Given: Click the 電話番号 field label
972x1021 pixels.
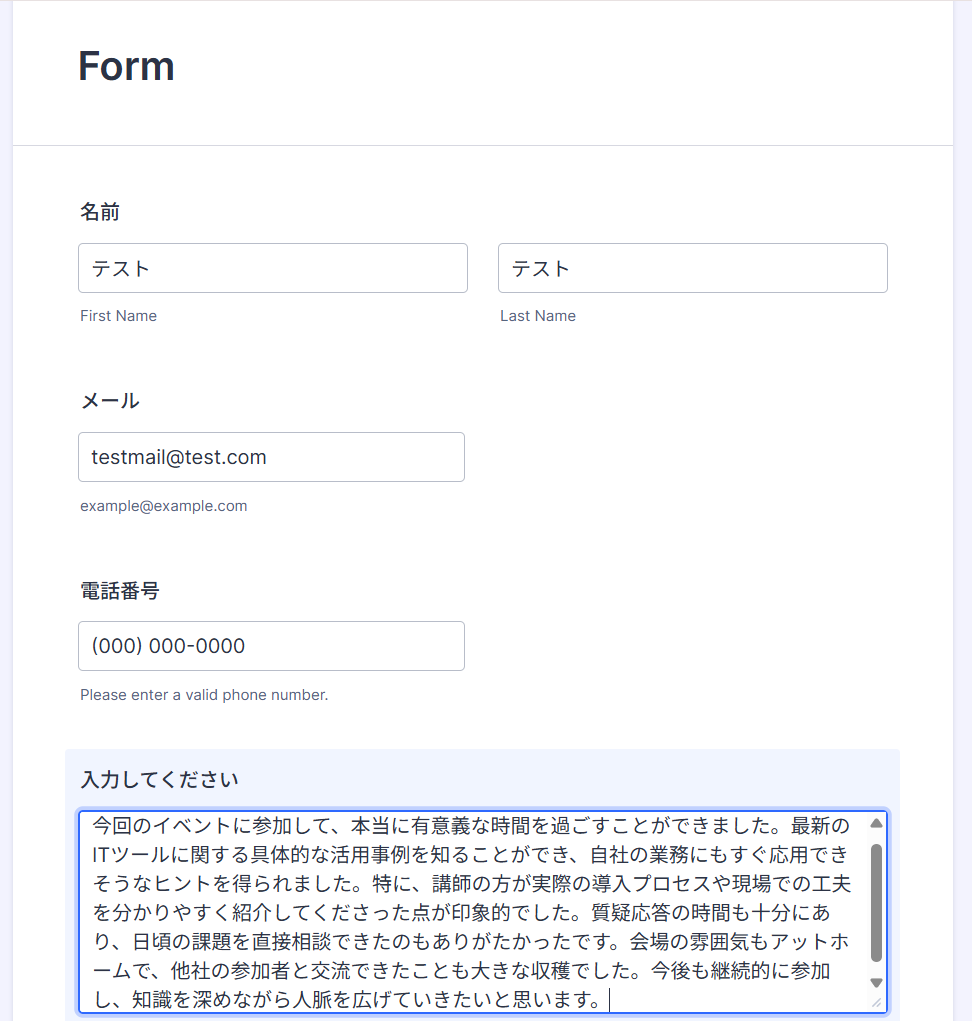Looking at the screenshot, I should [120, 591].
